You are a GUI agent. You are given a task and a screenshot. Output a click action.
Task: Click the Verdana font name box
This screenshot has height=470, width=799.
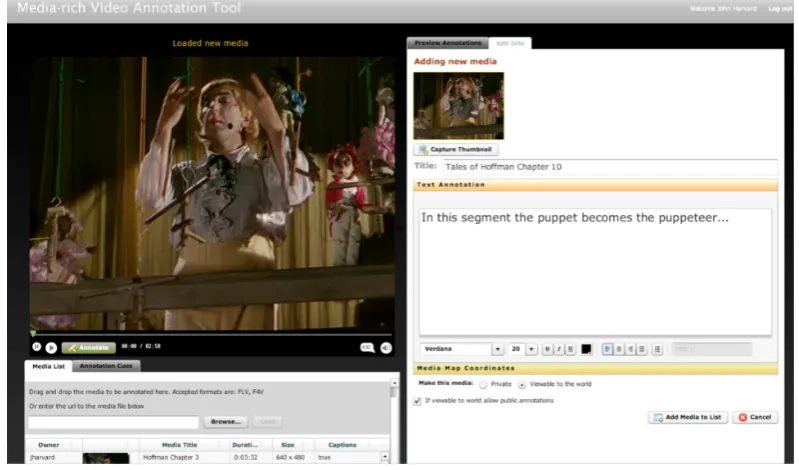tap(456, 349)
